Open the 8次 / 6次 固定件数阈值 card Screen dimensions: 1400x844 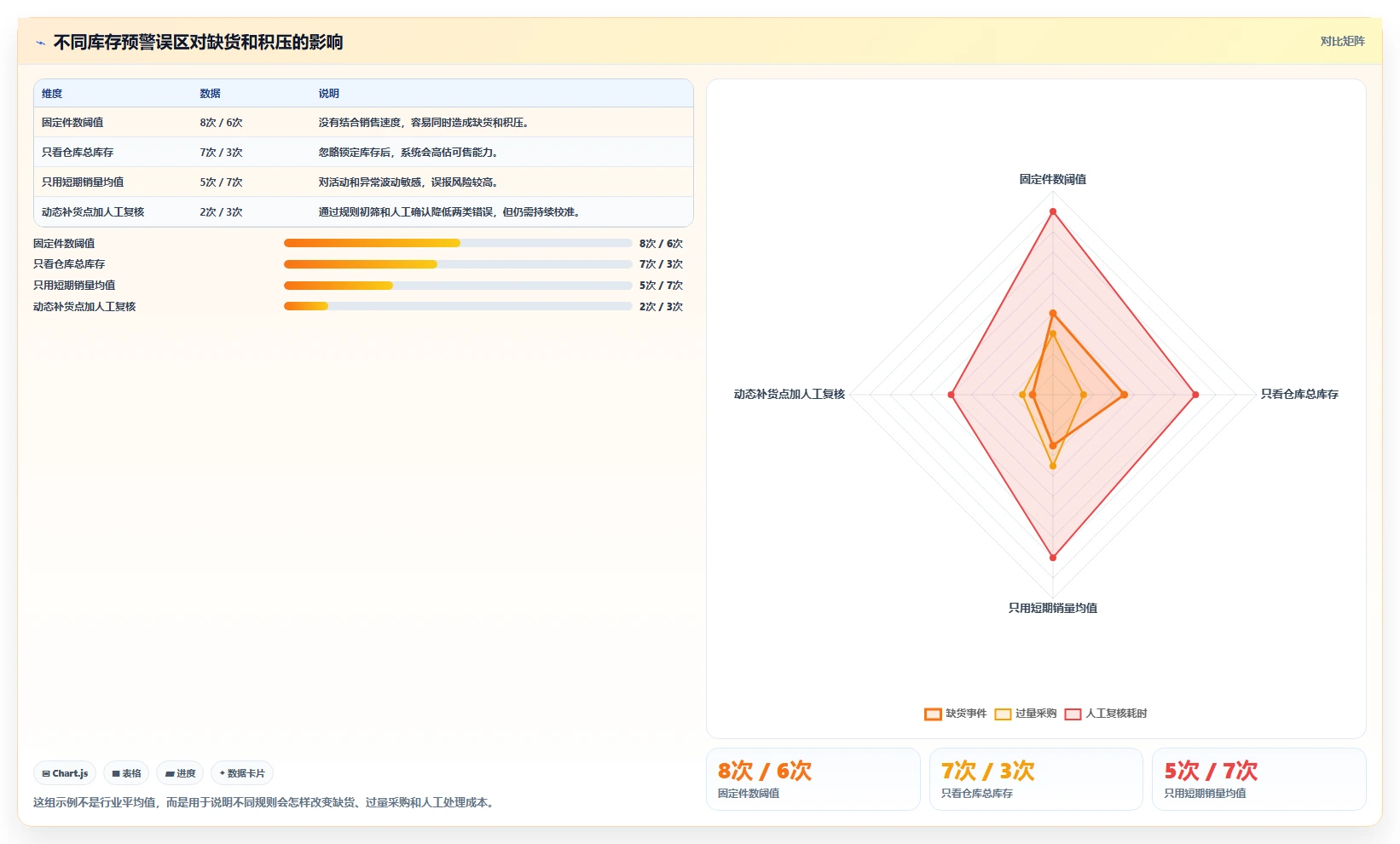(813, 779)
